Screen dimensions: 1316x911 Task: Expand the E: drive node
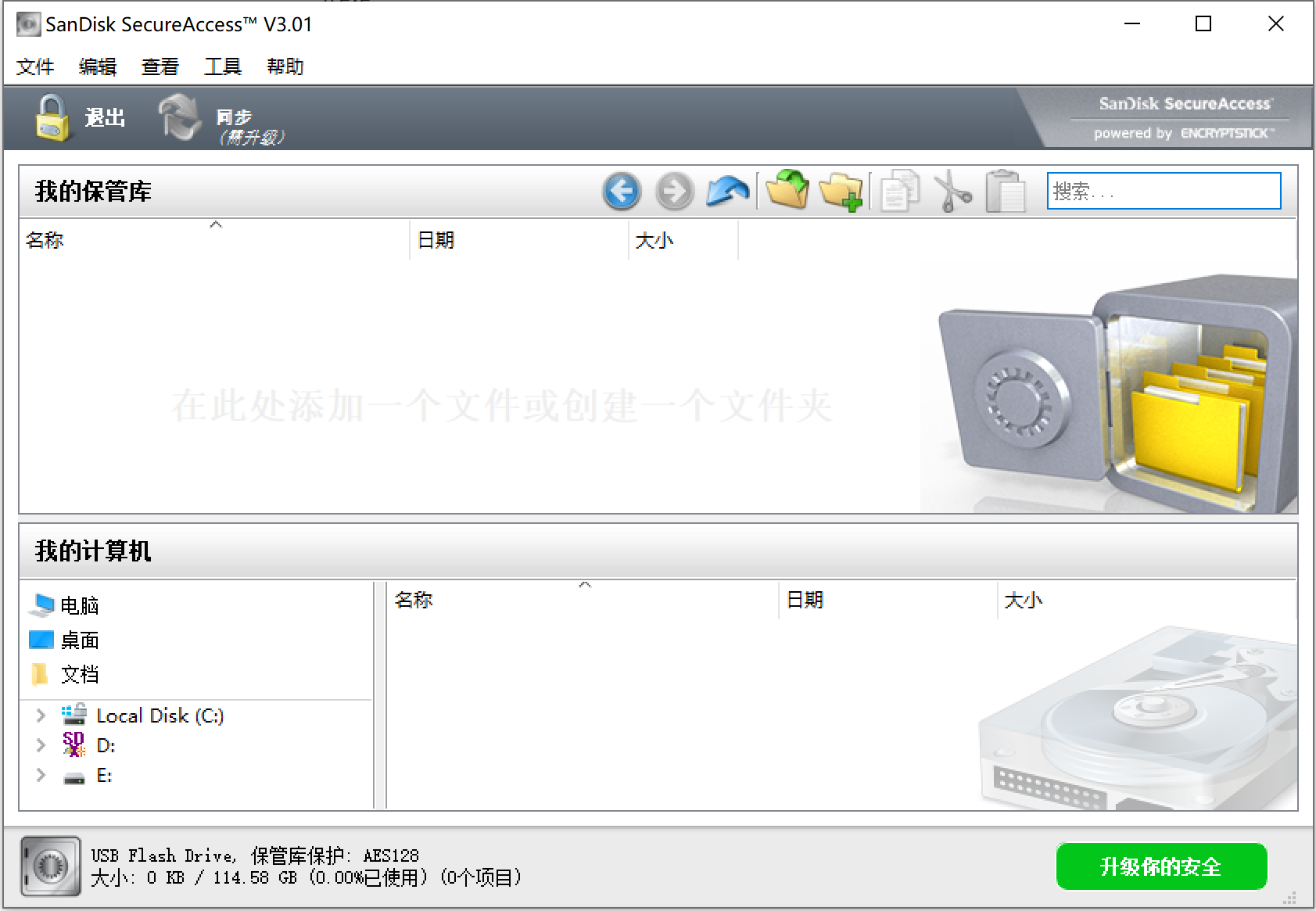[41, 775]
